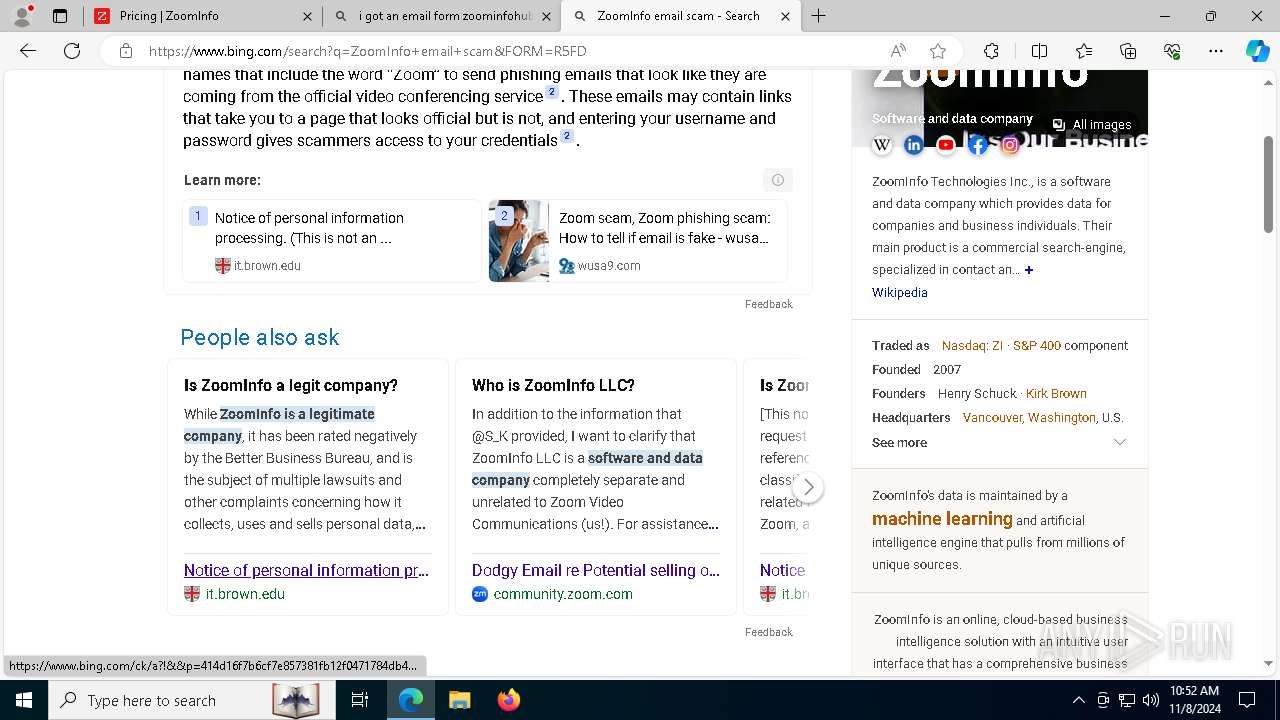
Task: Launch Firefox from taskbar
Action: point(509,700)
